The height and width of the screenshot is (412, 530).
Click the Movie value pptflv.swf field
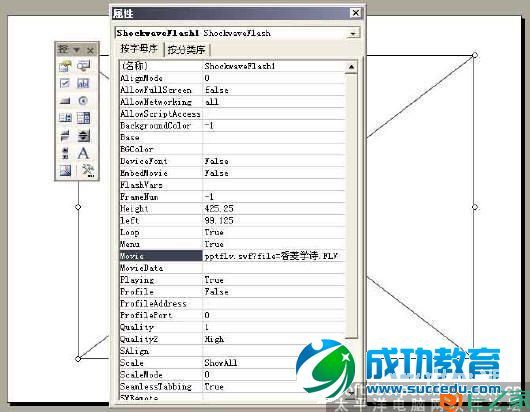(x=274, y=256)
